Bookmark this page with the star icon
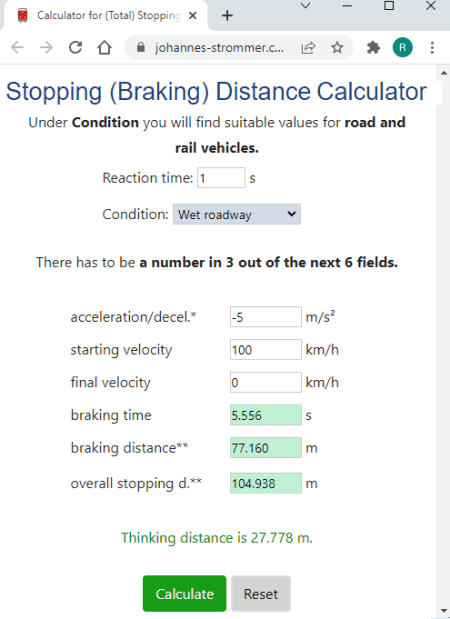450x619 pixels. point(337,48)
